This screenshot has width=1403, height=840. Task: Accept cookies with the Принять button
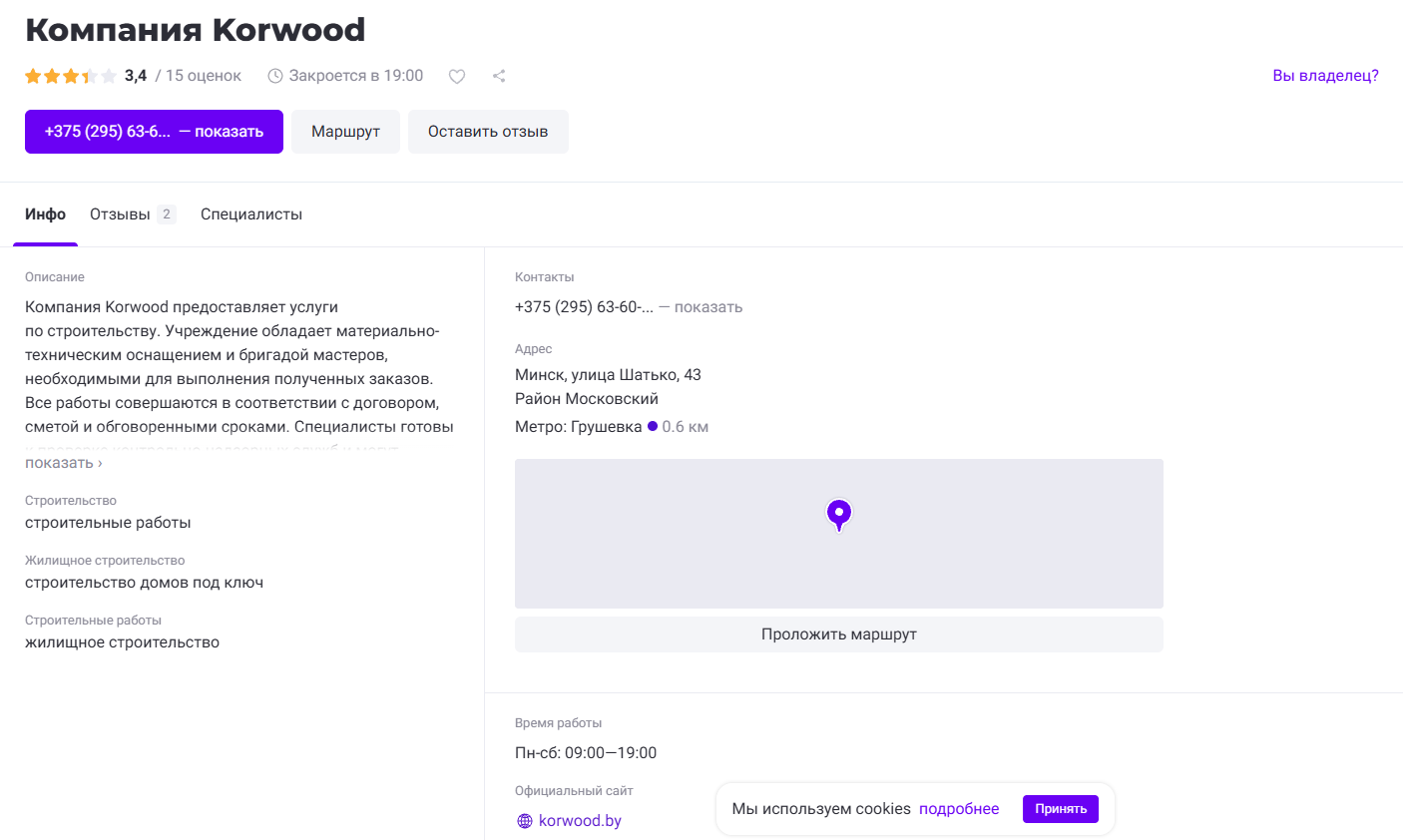(x=1061, y=809)
